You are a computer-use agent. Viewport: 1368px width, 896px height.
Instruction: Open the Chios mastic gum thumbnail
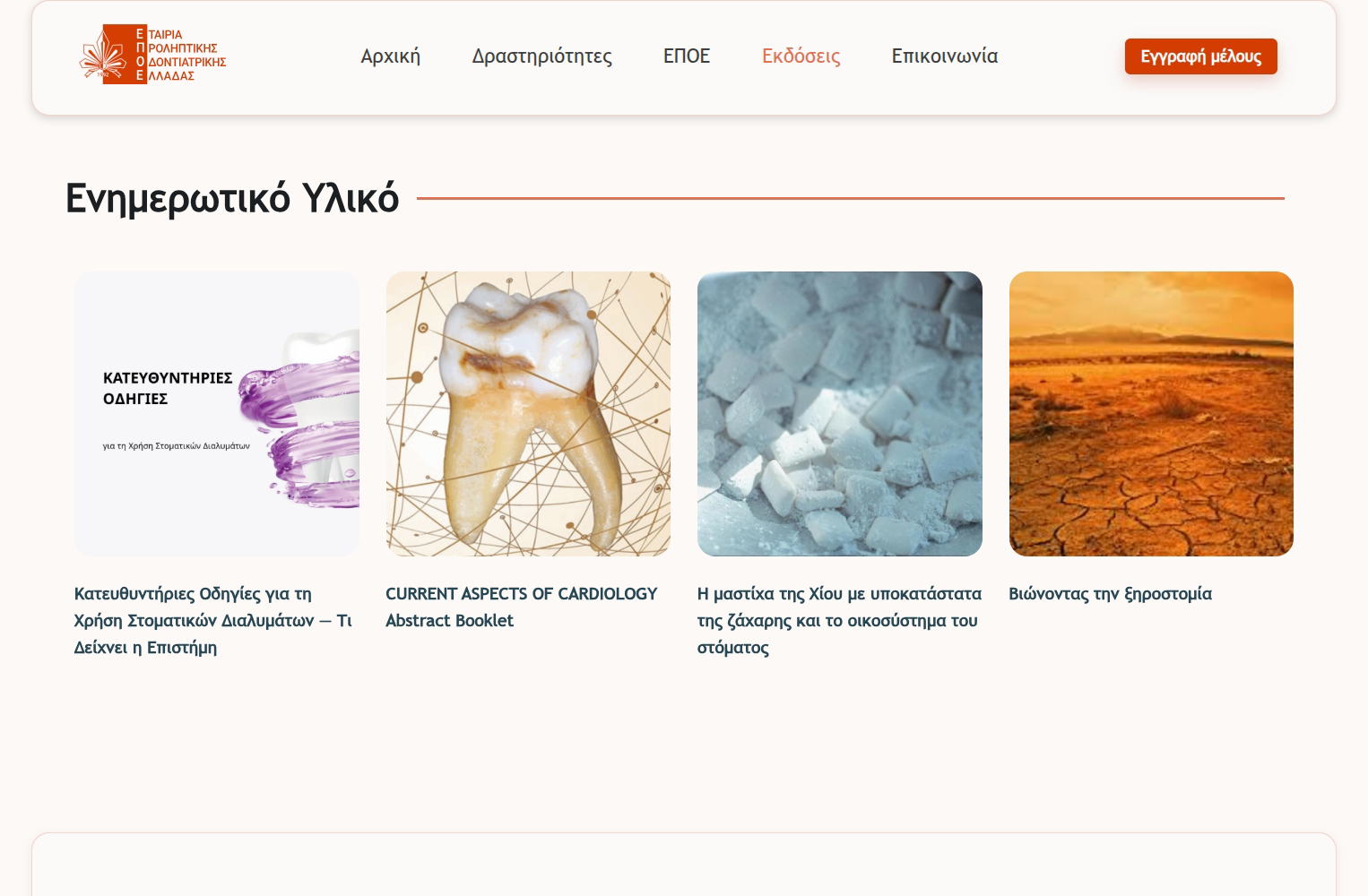[x=840, y=414]
